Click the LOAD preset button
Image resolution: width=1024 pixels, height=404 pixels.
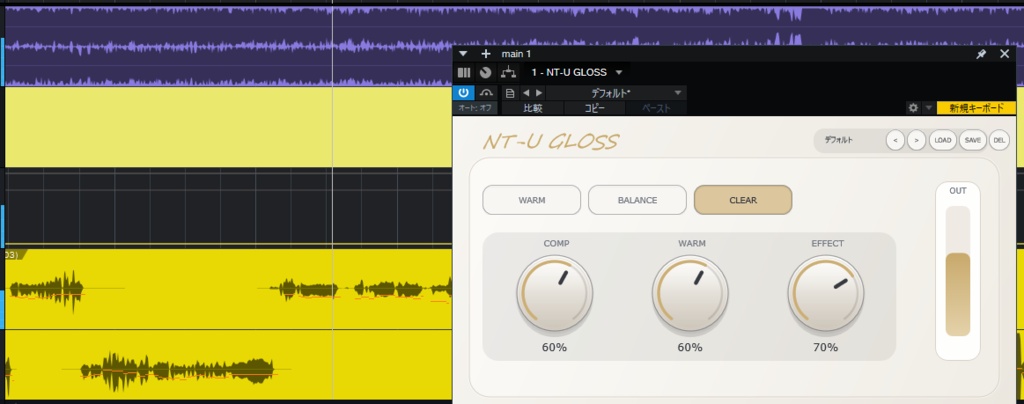pos(942,140)
